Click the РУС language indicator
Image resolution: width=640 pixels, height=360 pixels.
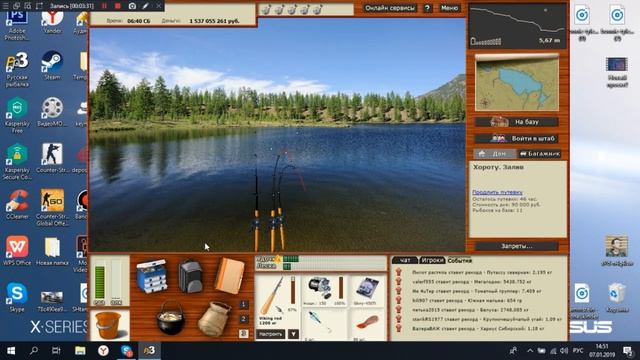[578, 351]
